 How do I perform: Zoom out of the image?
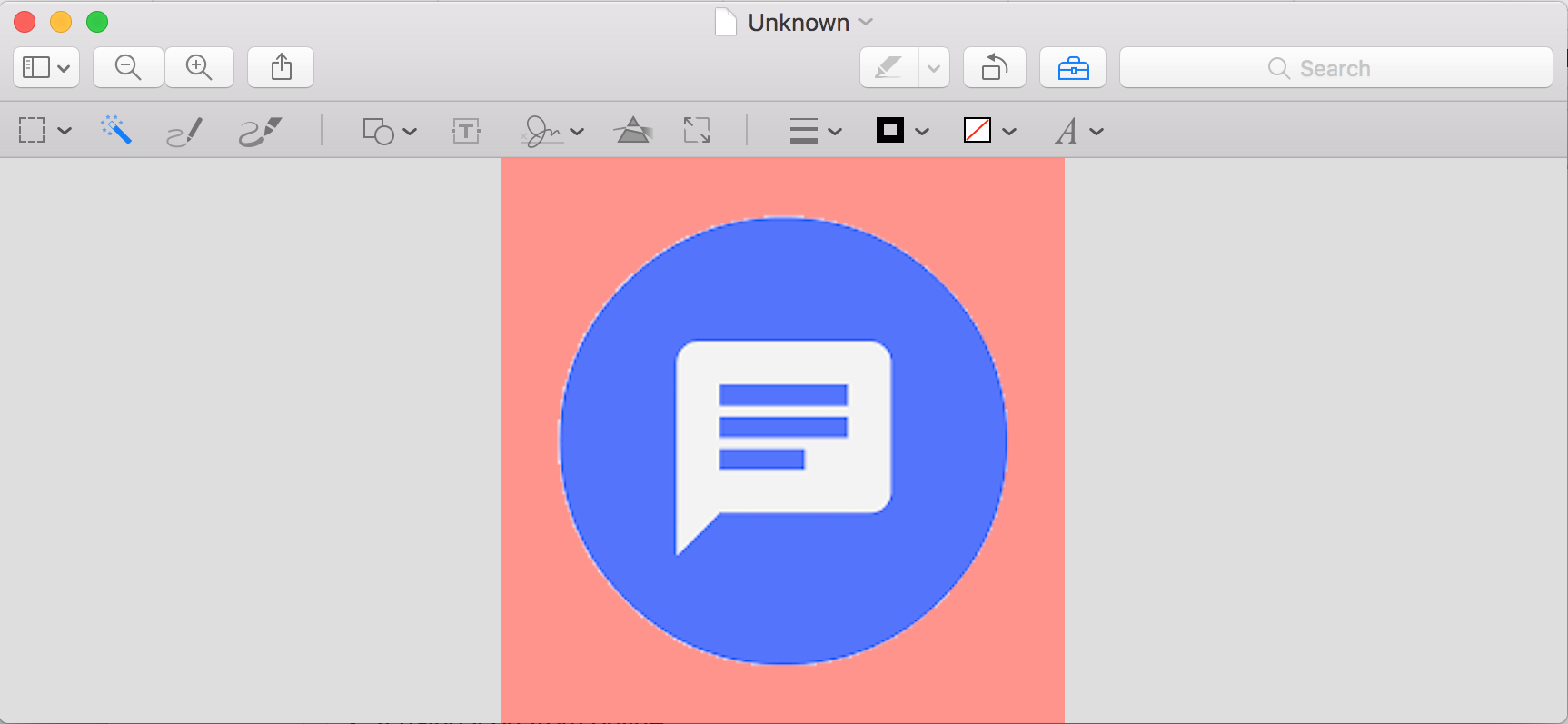[128, 68]
